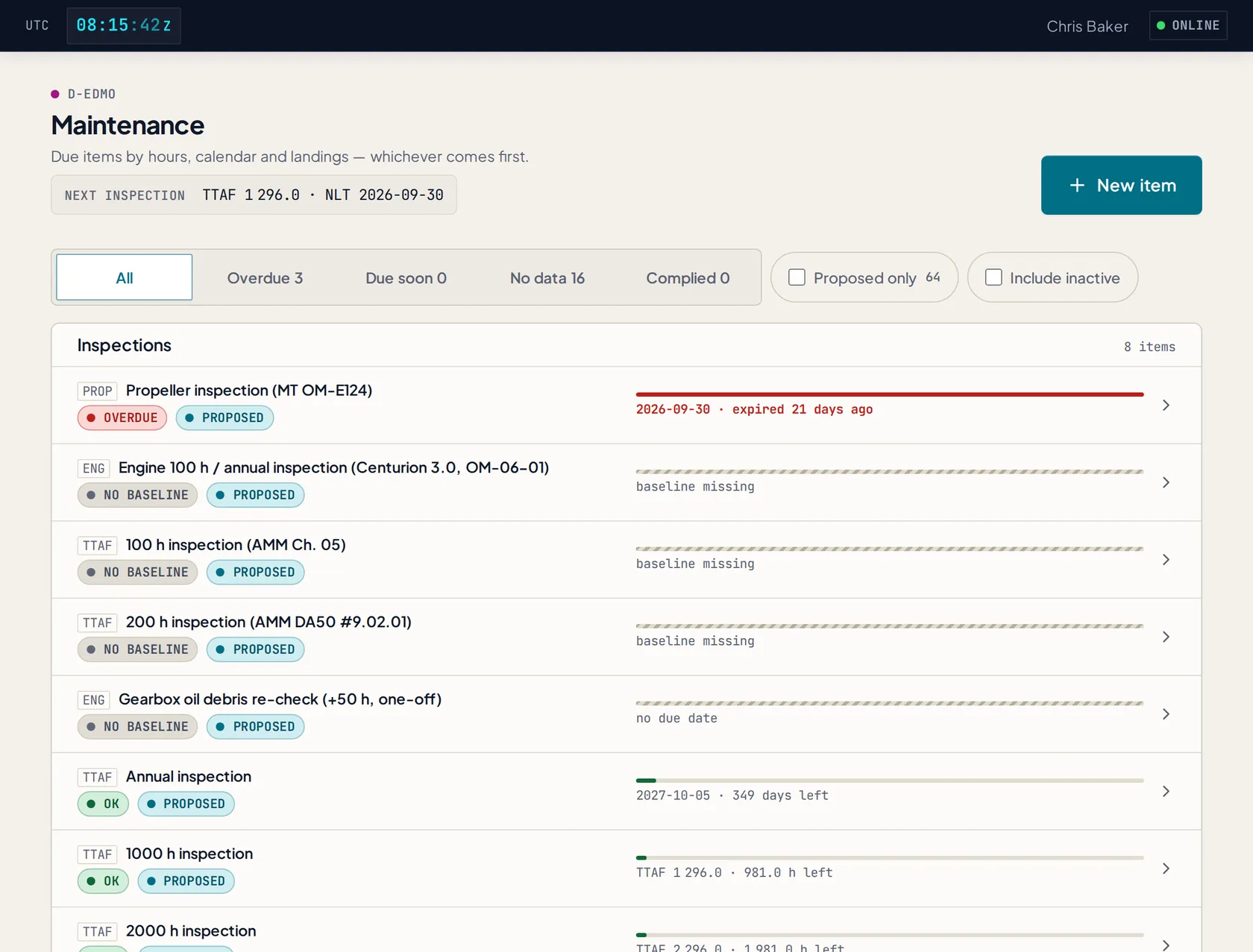Select the All tab
Screen dimensions: 1253x952
[x=125, y=277]
